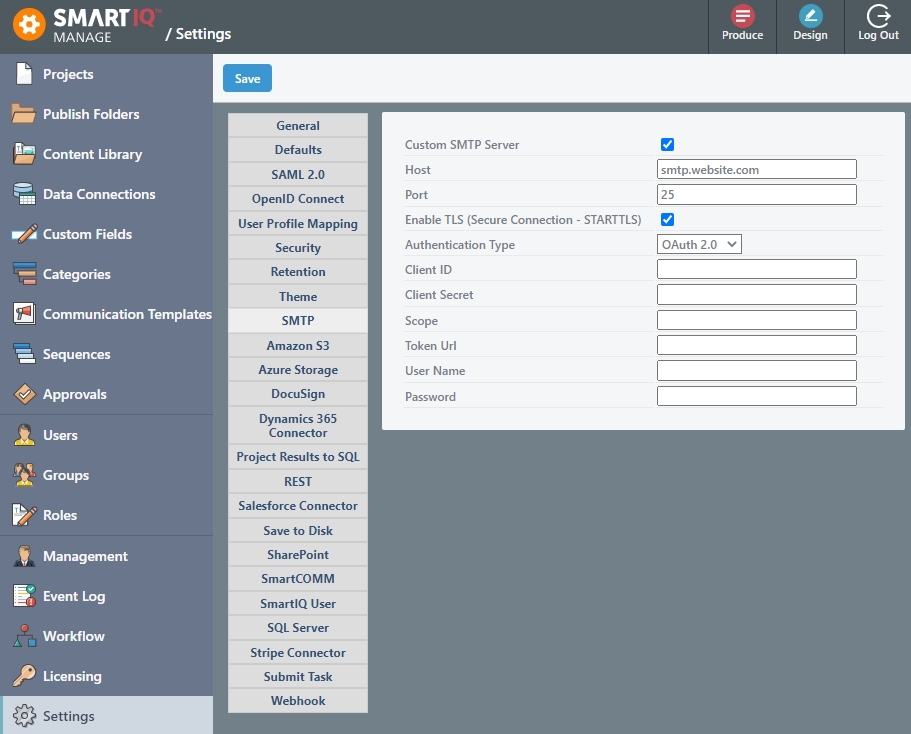911x734 pixels.
Task: Open Project Results to SQL tab
Action: point(298,457)
